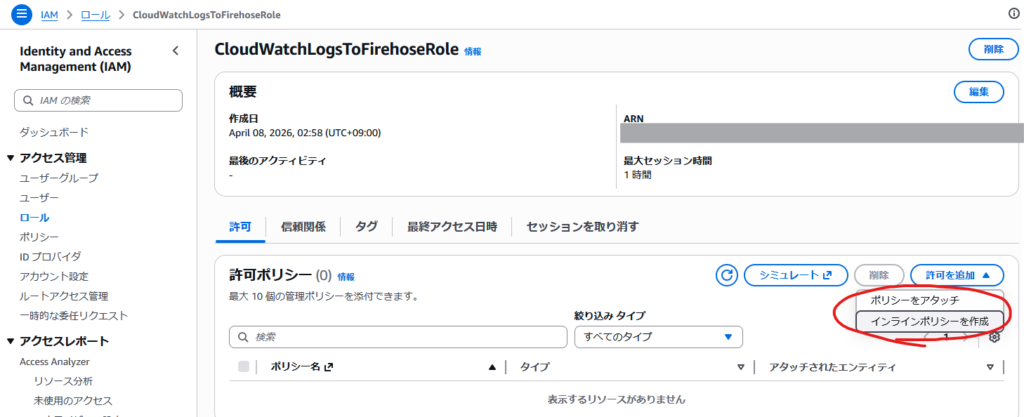Open the table settings gear icon

994,337
